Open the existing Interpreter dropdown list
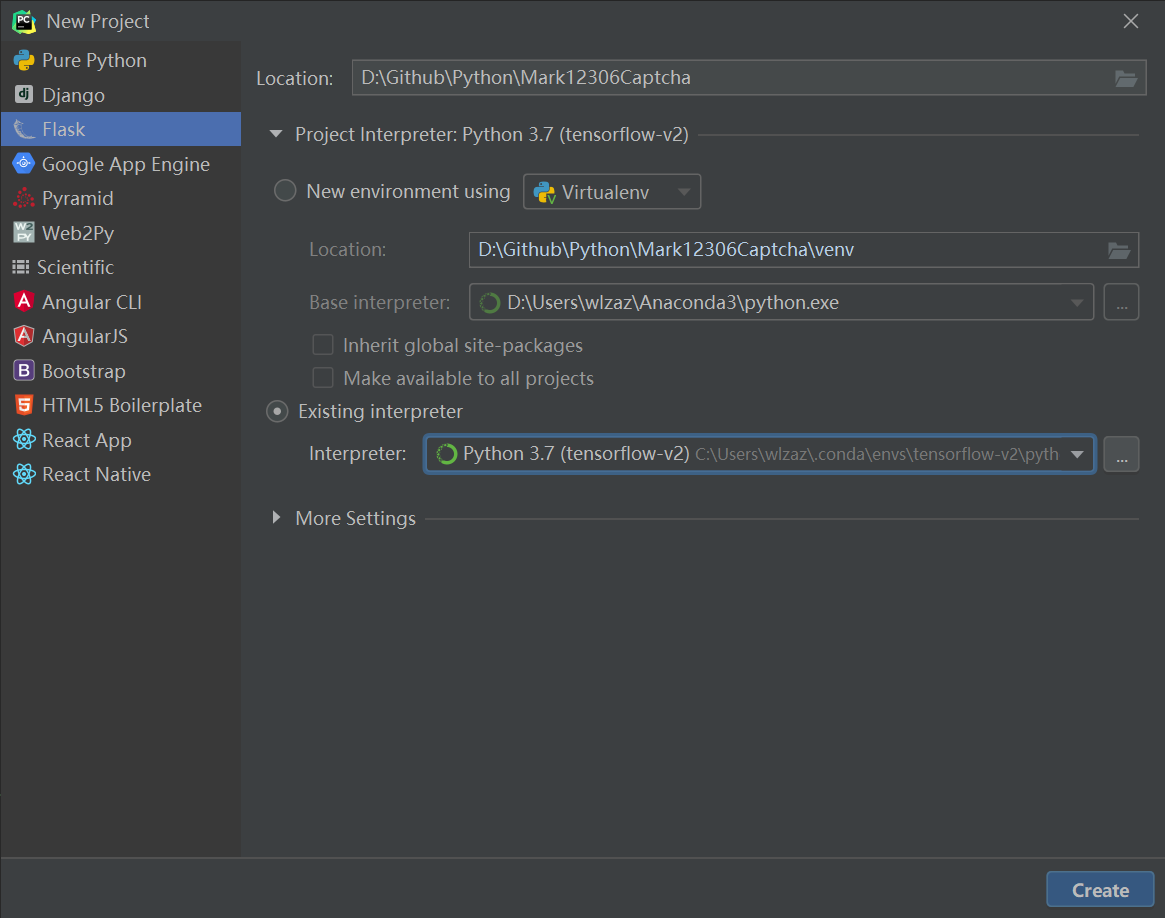 (1077, 454)
